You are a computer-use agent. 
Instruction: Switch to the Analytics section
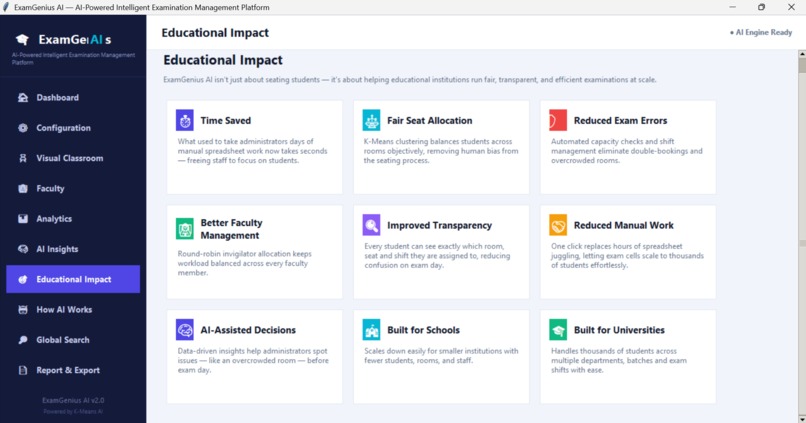coord(73,219)
